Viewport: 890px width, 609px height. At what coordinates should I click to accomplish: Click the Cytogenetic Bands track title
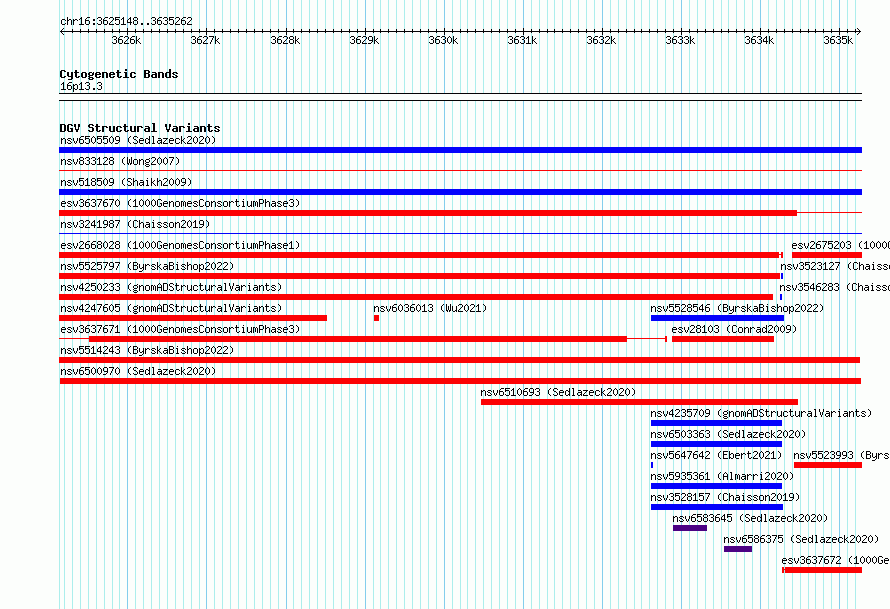point(119,74)
